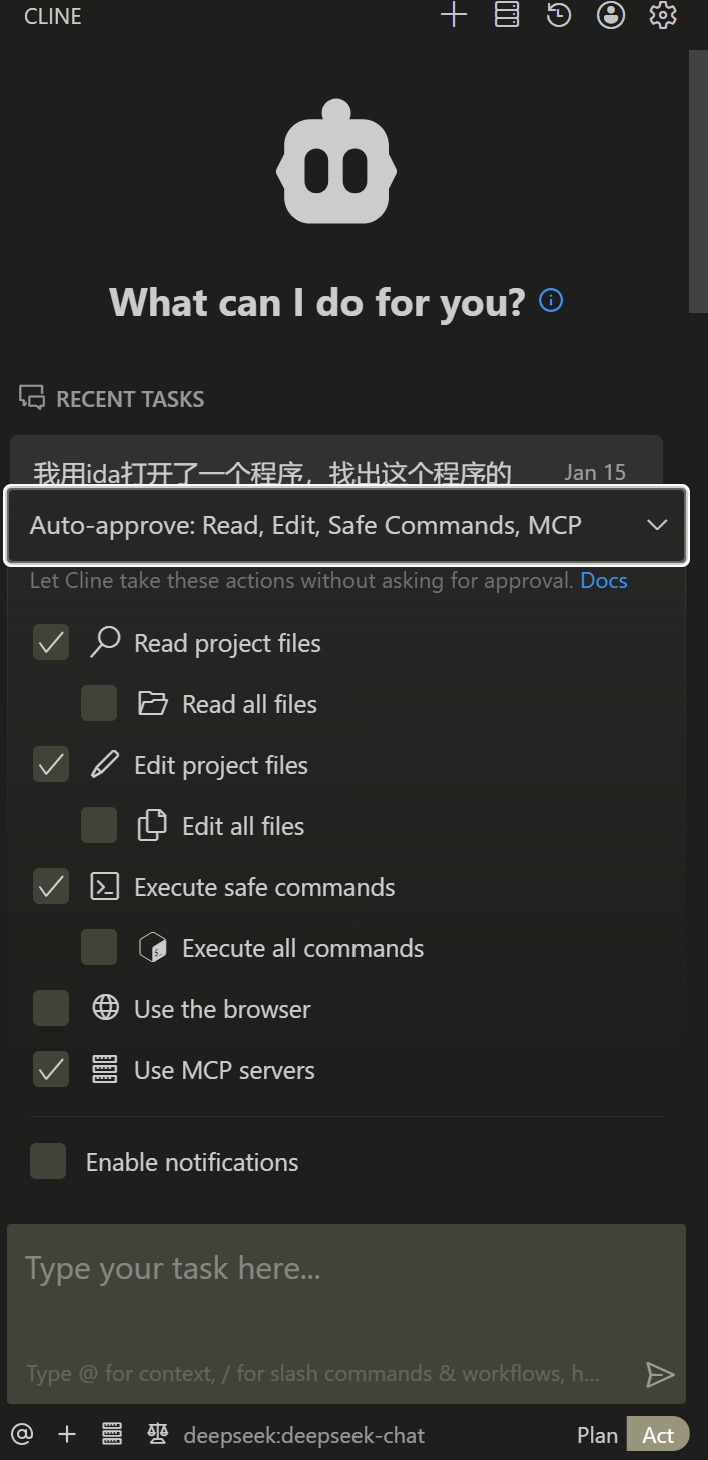Open MCP servers icon in header
708x1460 pixels.
click(507, 15)
